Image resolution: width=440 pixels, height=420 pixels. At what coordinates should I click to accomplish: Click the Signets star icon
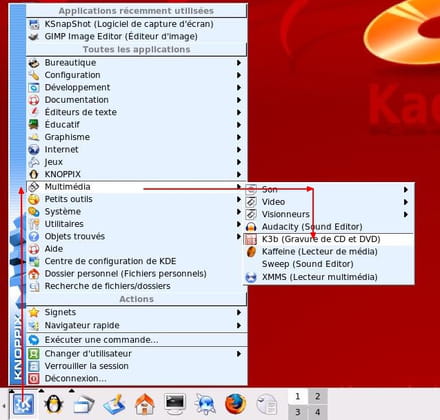[34, 312]
